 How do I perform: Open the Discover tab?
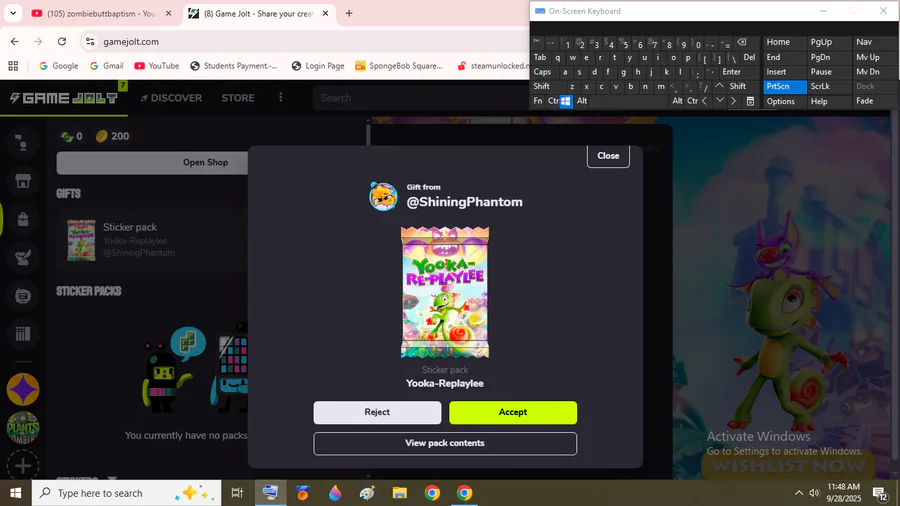pyautogui.click(x=172, y=98)
